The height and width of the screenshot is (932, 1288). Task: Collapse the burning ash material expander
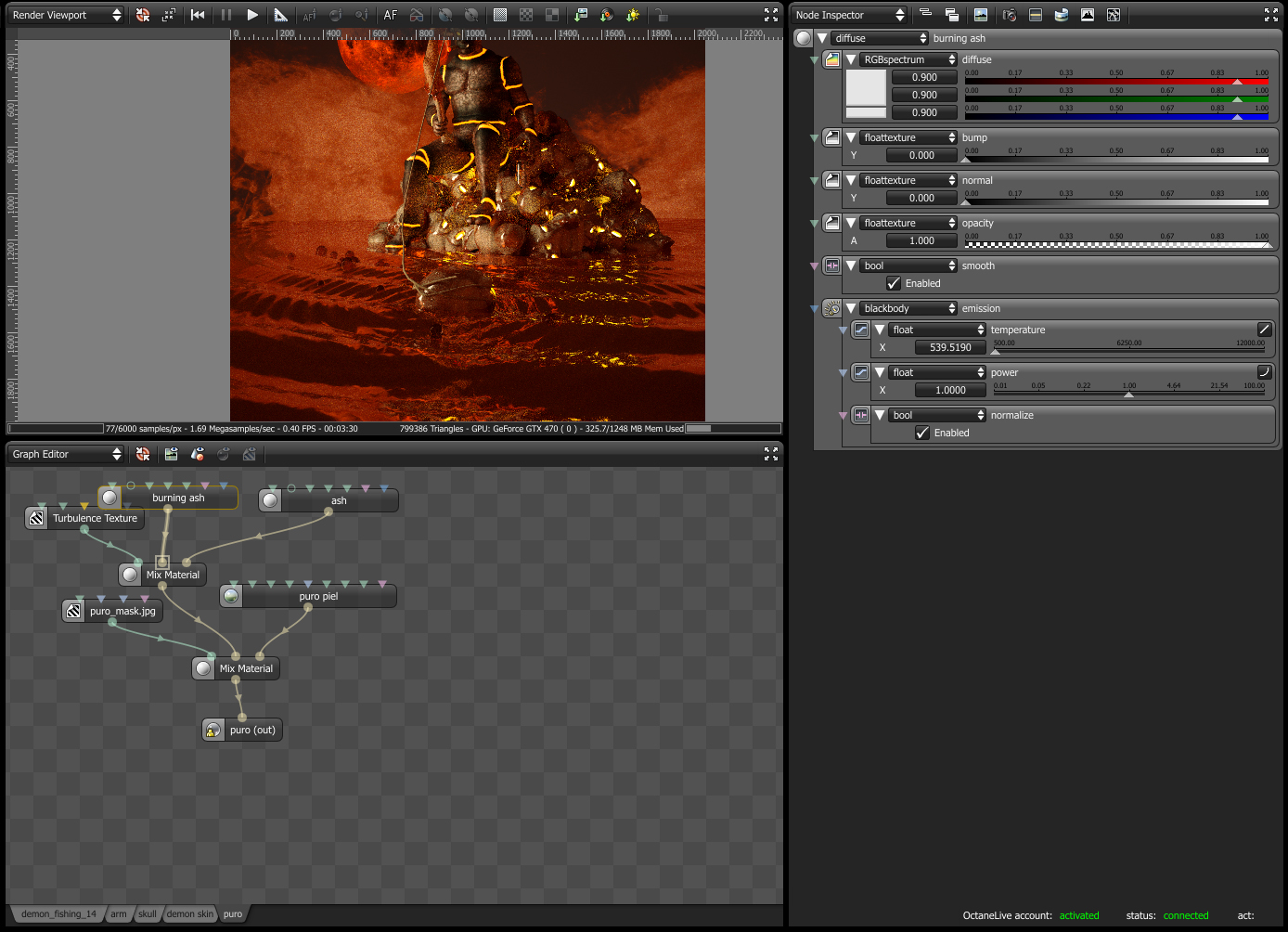click(x=822, y=38)
